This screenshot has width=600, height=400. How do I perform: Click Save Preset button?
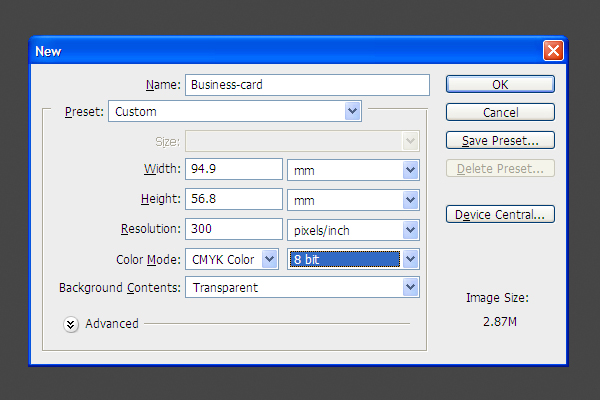click(x=500, y=140)
